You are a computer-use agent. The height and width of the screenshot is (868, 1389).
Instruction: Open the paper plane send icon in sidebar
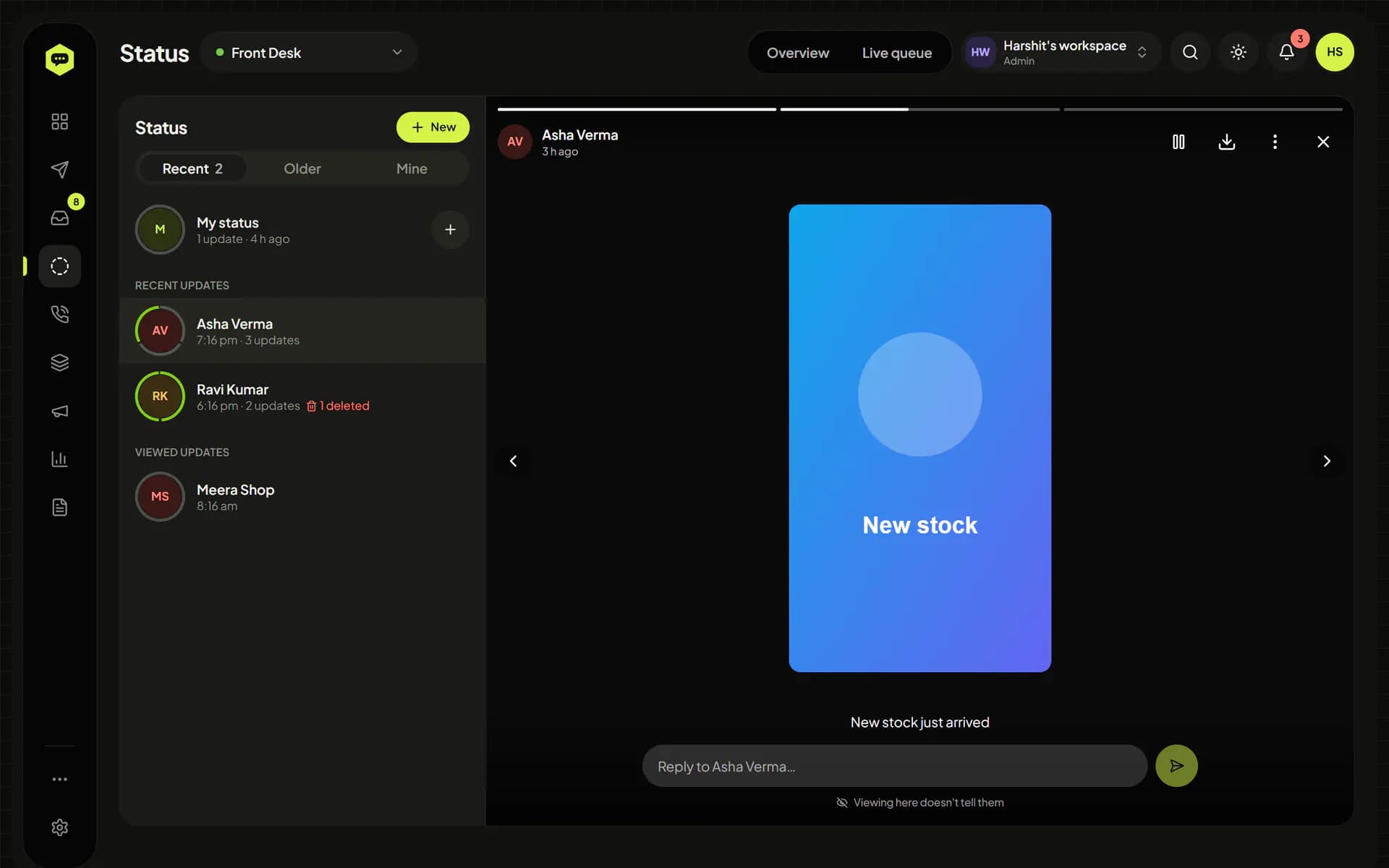coord(59,169)
